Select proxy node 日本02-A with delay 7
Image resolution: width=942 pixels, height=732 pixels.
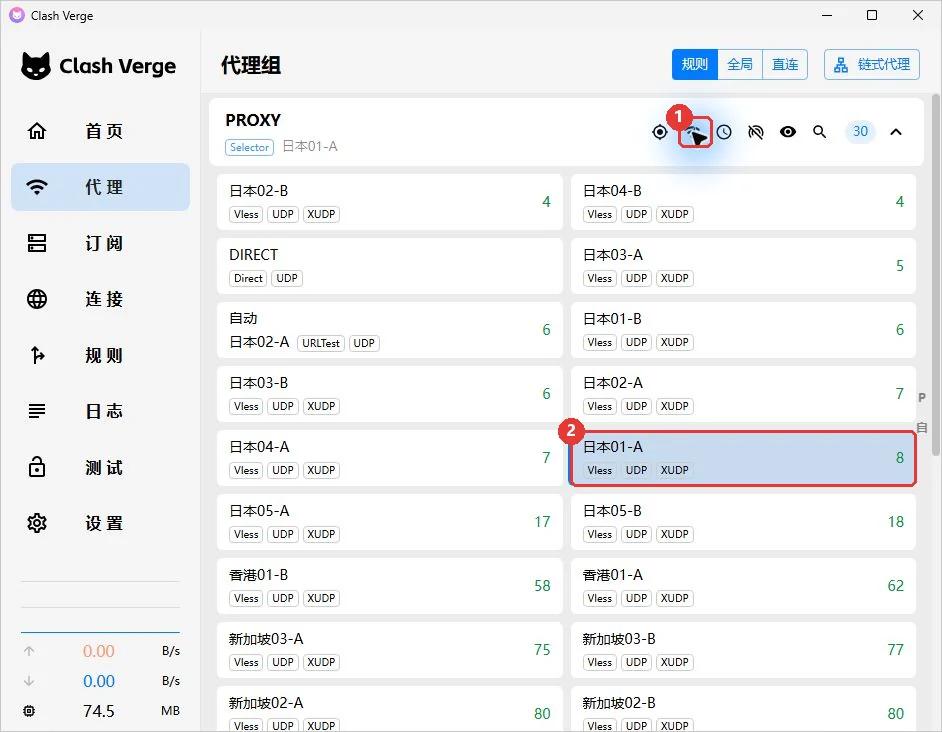pos(743,394)
